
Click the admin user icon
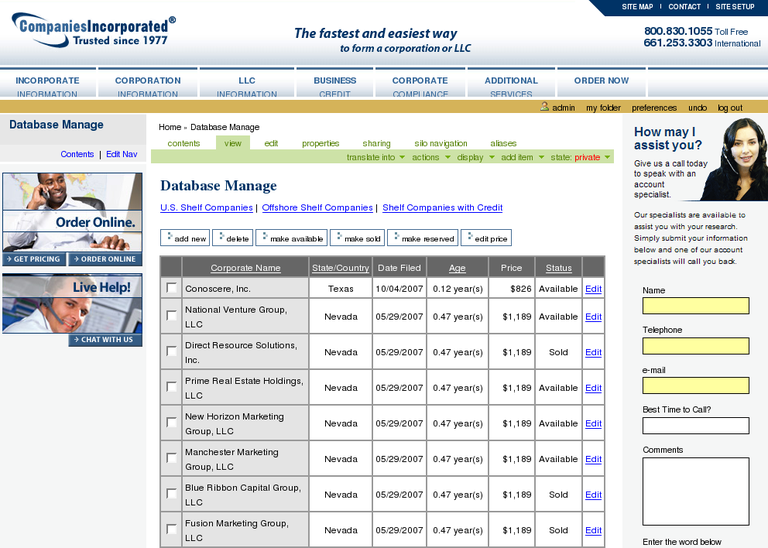(x=544, y=106)
